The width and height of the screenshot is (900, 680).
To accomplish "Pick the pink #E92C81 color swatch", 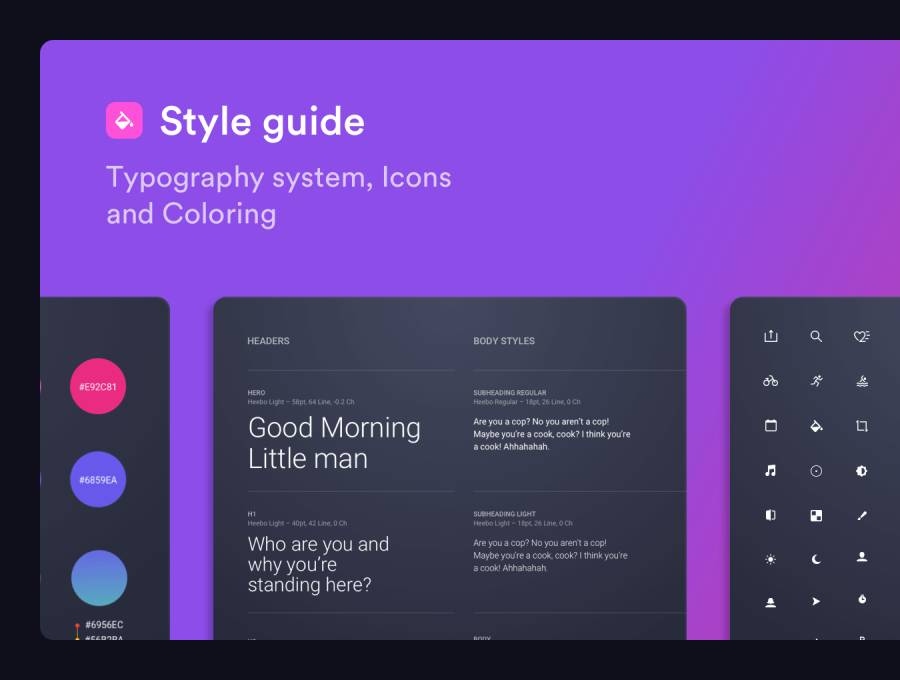I will [98, 386].
